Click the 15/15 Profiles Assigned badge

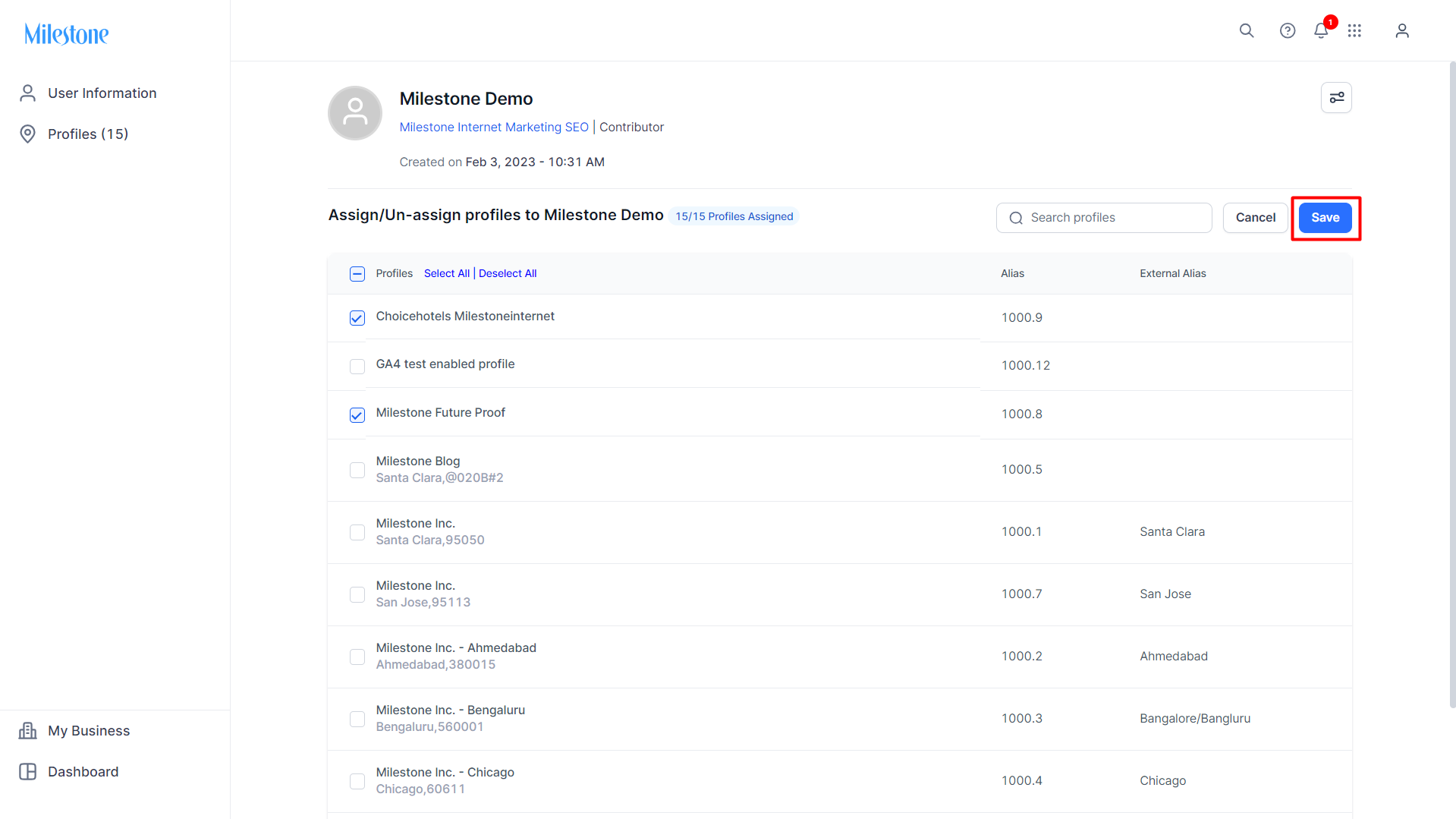click(x=734, y=216)
